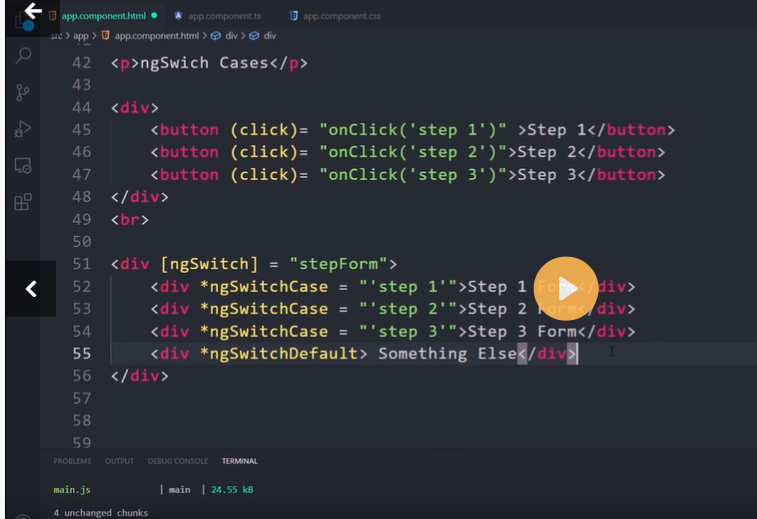This screenshot has height=519, width=757.
Task: Click the white back arrow at top-left
Action: pyautogui.click(x=32, y=12)
